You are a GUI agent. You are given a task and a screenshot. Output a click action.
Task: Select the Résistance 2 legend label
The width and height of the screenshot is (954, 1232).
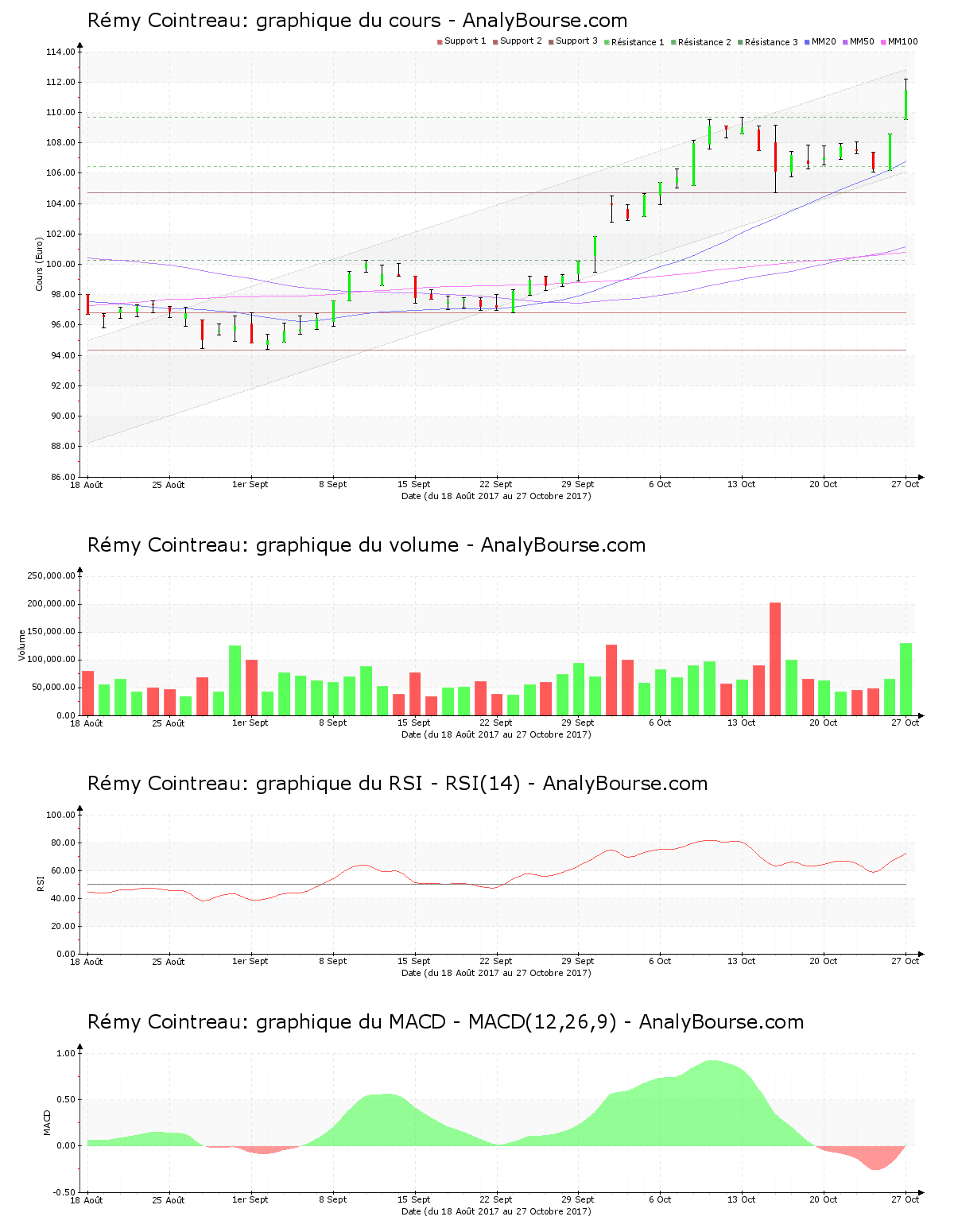(x=704, y=42)
